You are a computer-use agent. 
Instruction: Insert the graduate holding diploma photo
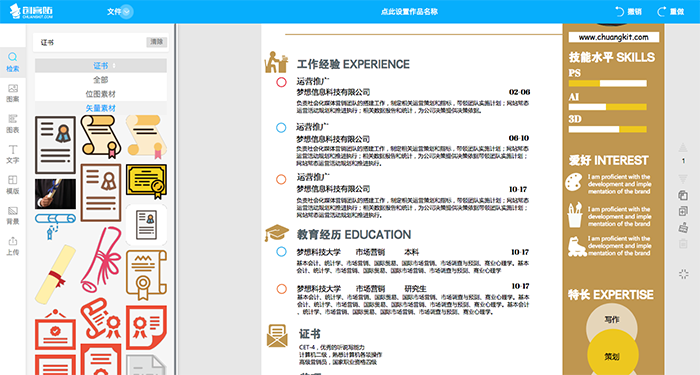[55, 194]
